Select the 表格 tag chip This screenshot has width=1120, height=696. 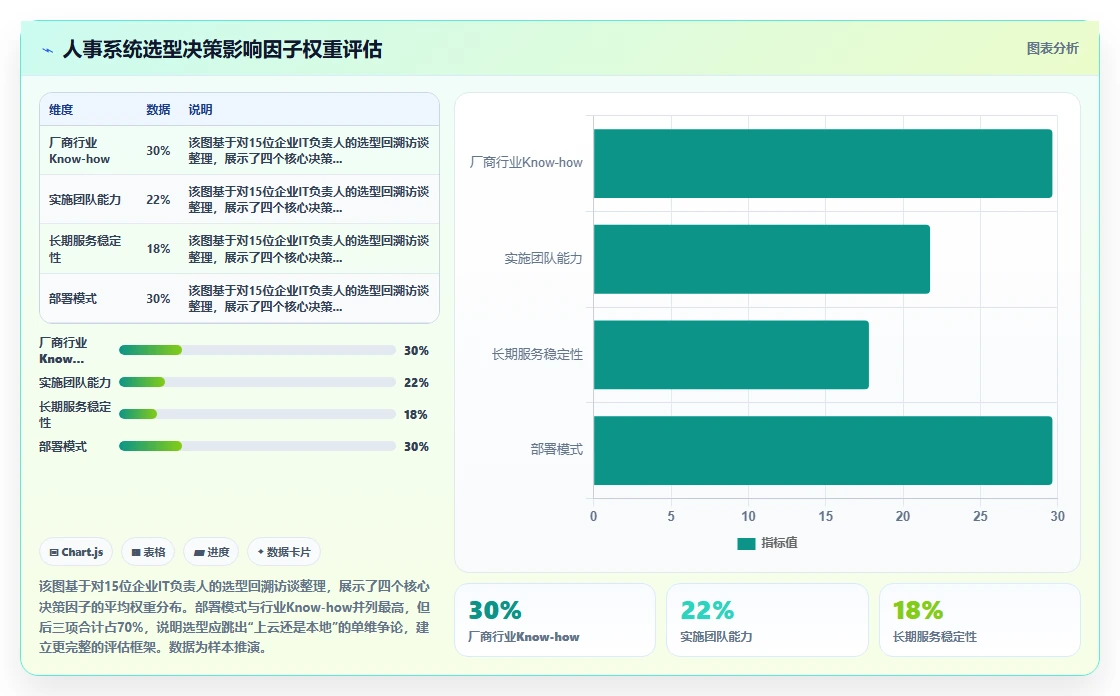pyautogui.click(x=148, y=552)
